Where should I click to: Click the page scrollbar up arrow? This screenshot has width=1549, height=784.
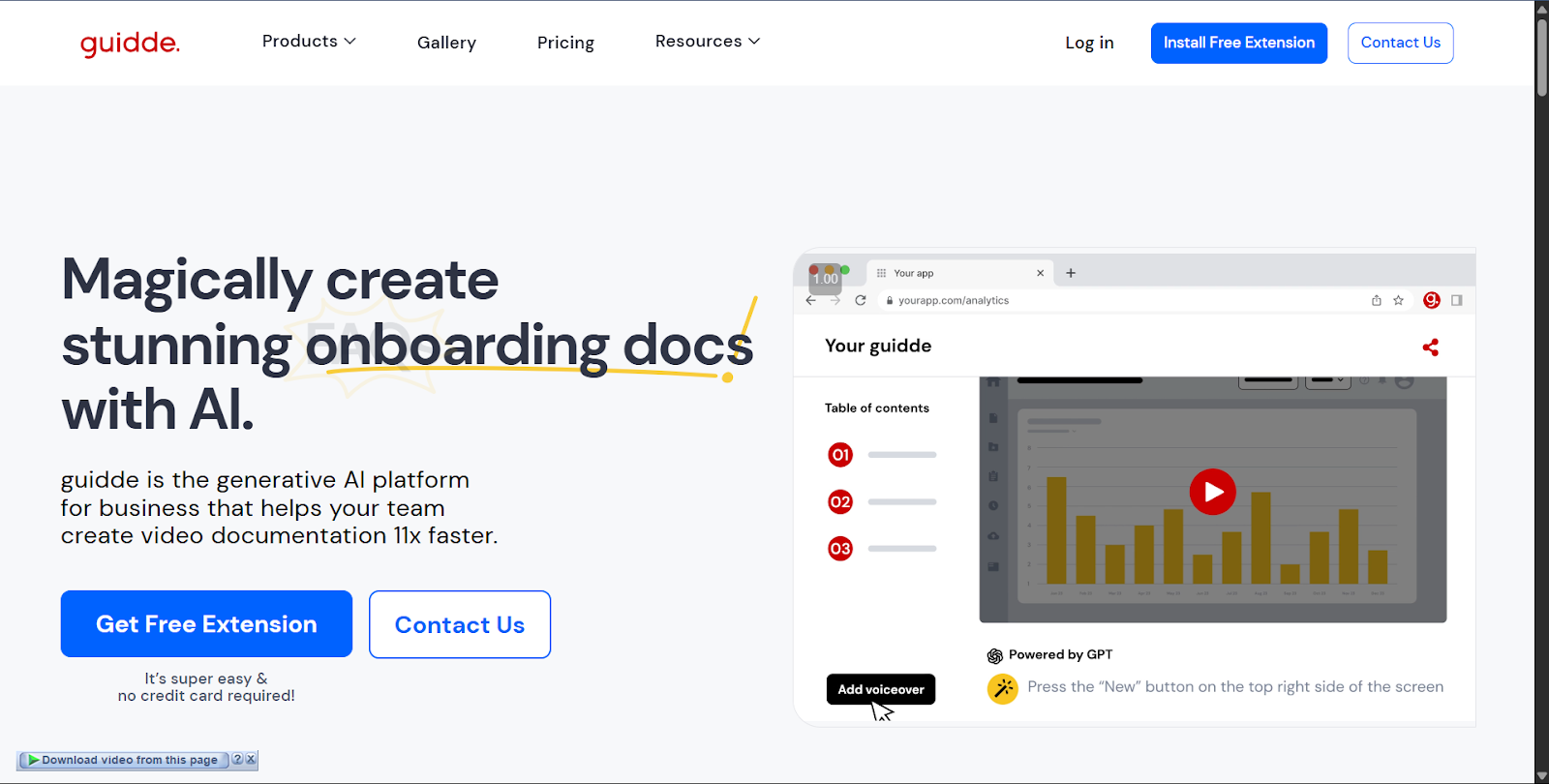coord(1541,9)
